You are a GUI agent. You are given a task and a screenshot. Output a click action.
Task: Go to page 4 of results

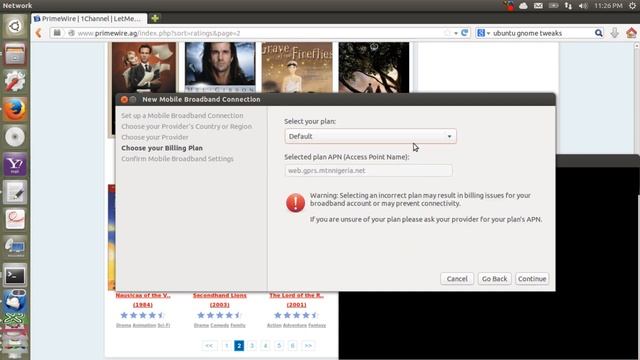tap(265, 346)
